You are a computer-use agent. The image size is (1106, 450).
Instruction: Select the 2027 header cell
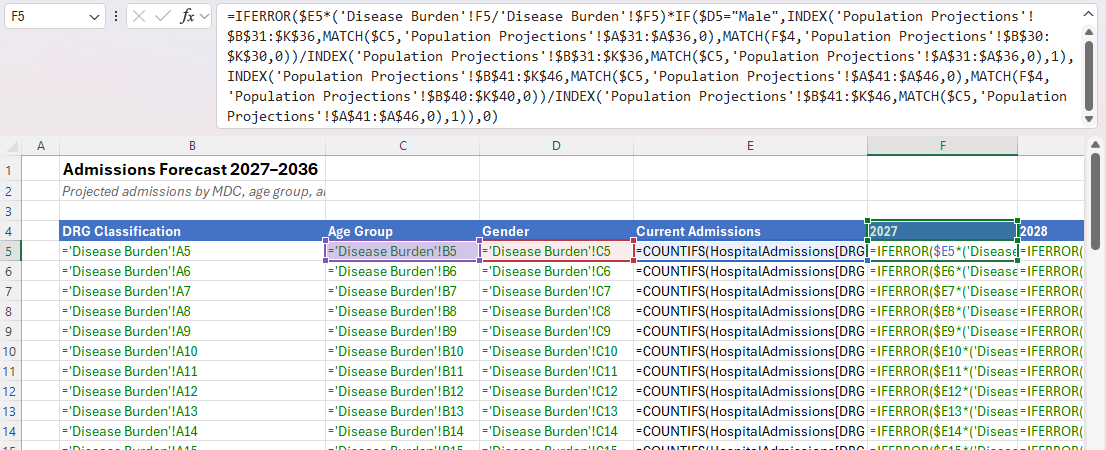tap(942, 231)
